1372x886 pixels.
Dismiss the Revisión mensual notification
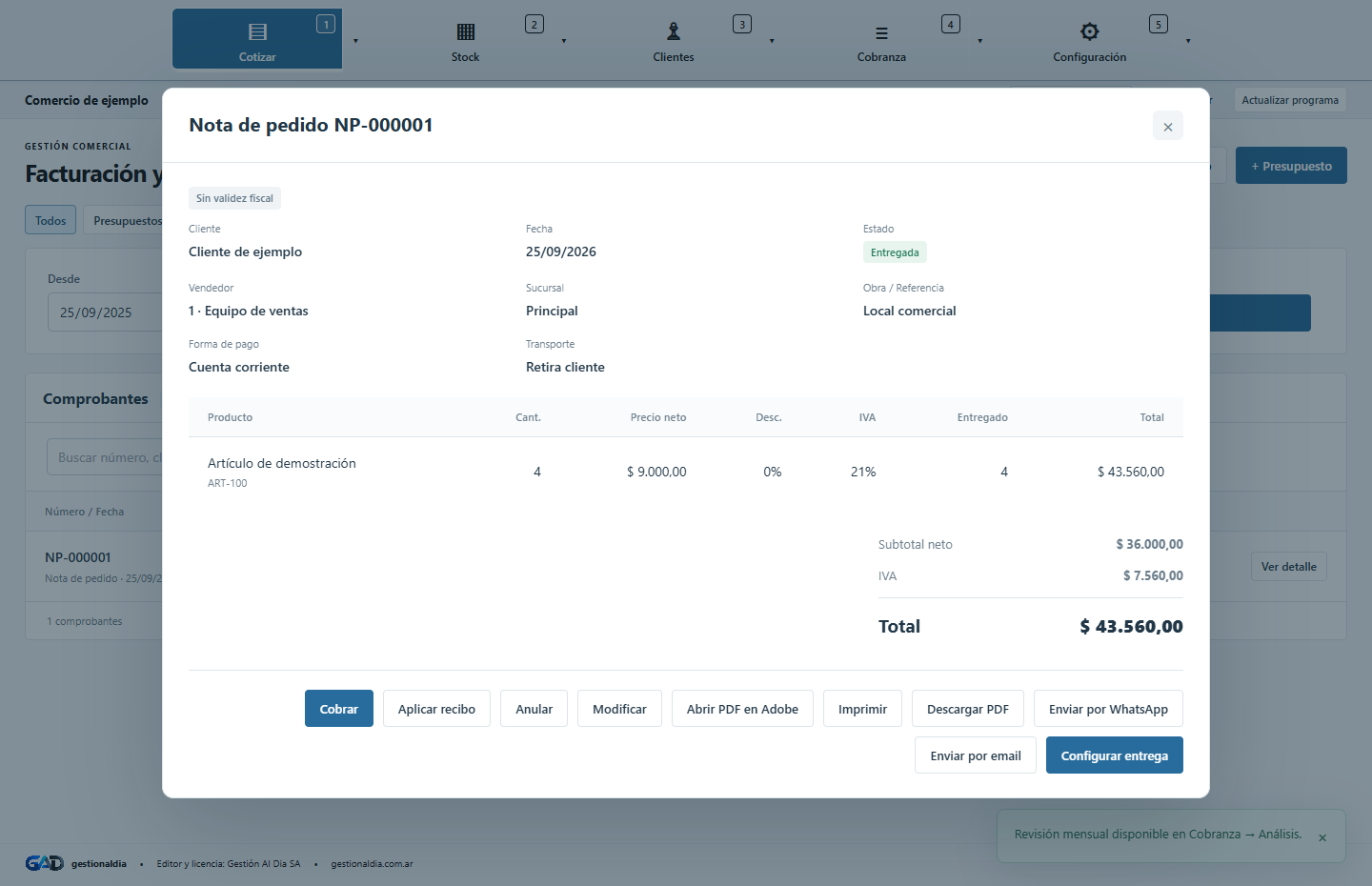pyautogui.click(x=1322, y=838)
